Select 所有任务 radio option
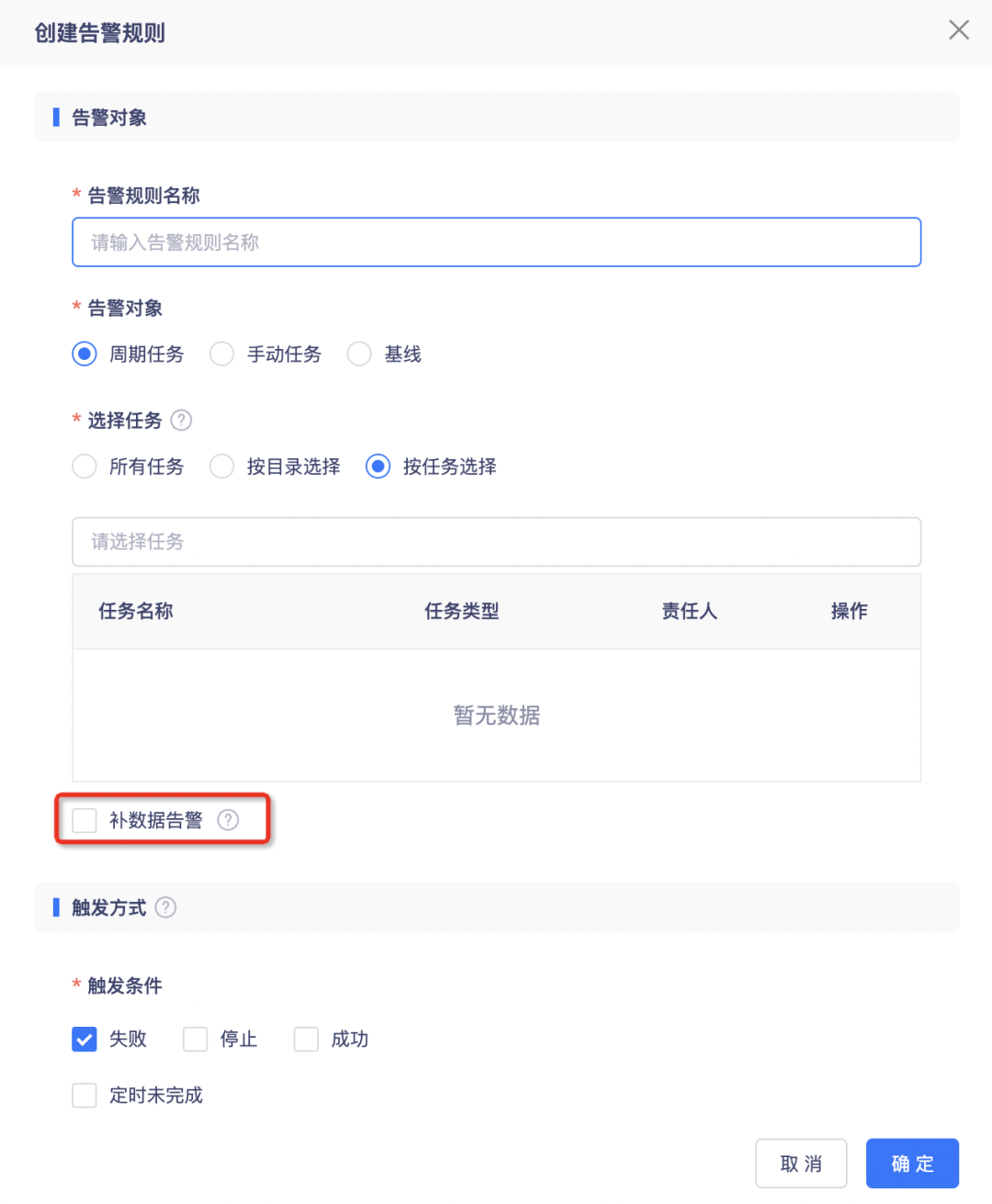 tap(85, 467)
